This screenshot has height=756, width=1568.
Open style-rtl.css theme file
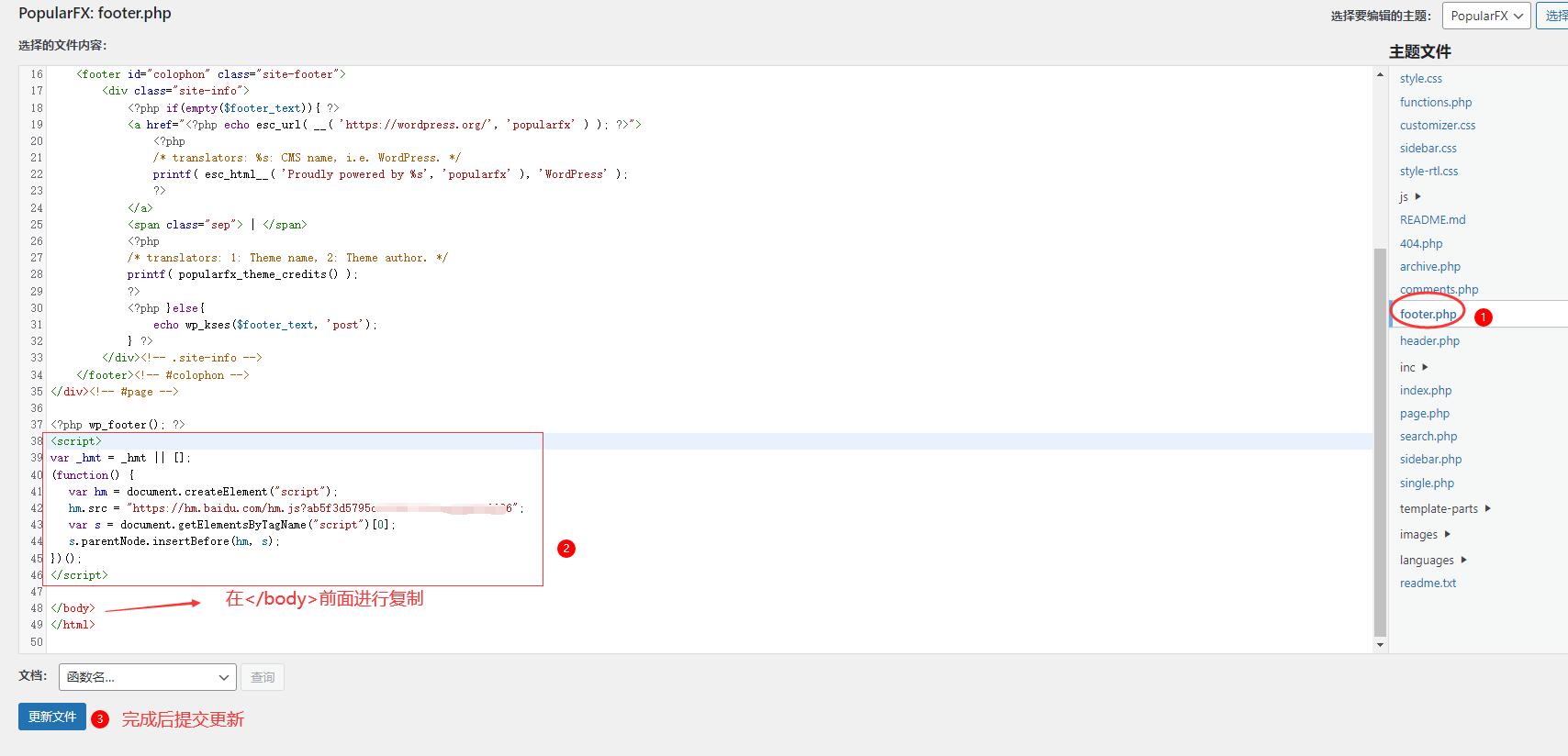click(1428, 171)
